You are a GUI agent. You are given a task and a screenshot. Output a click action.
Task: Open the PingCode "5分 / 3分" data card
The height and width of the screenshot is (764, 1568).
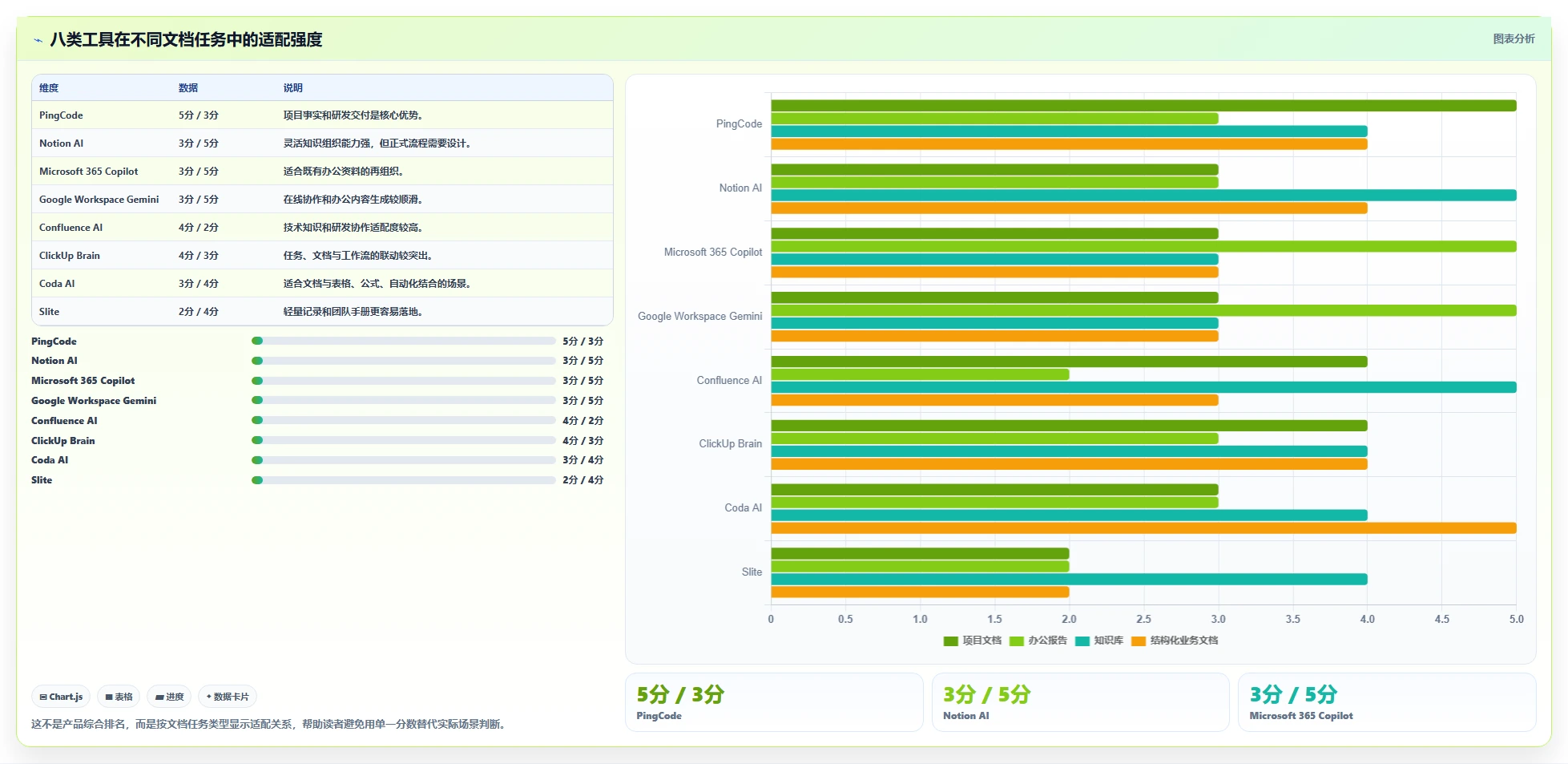click(774, 702)
